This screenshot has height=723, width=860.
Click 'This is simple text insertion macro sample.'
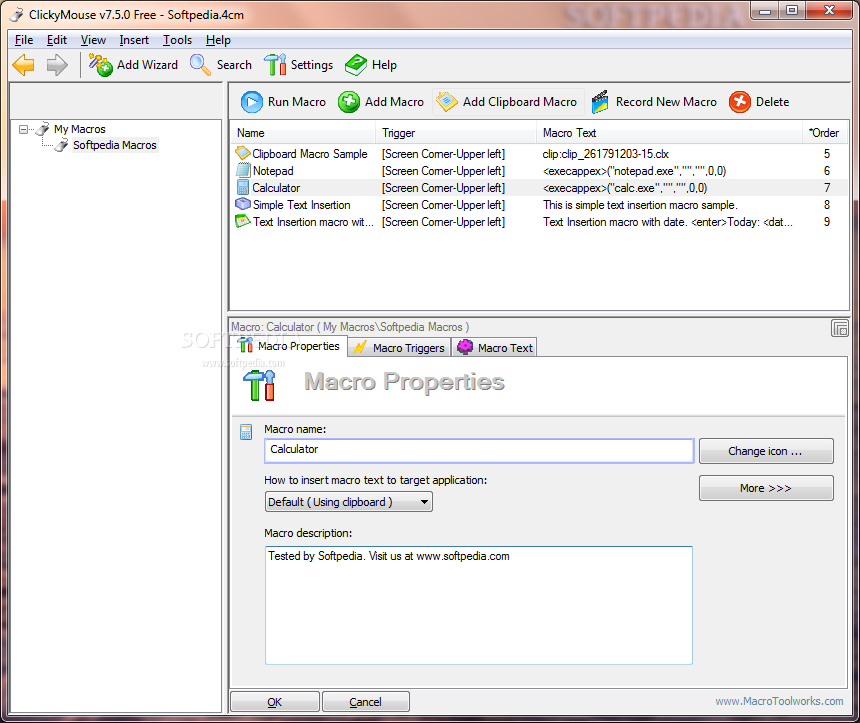tap(640, 205)
